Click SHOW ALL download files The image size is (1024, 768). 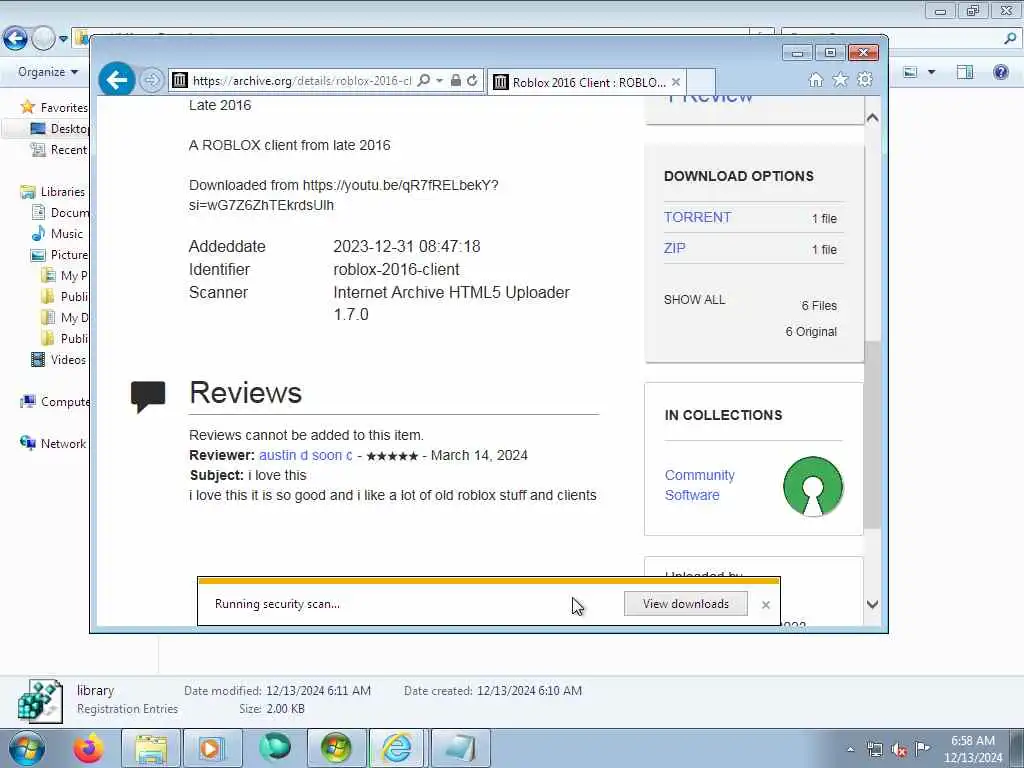(x=694, y=300)
